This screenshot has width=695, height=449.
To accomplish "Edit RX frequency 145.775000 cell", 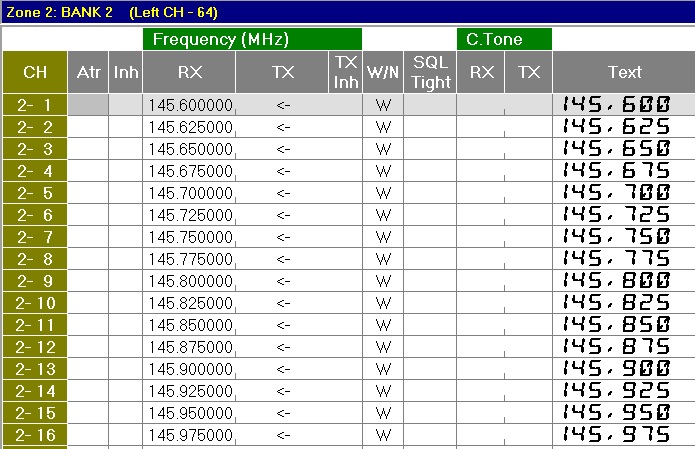I will [189, 259].
